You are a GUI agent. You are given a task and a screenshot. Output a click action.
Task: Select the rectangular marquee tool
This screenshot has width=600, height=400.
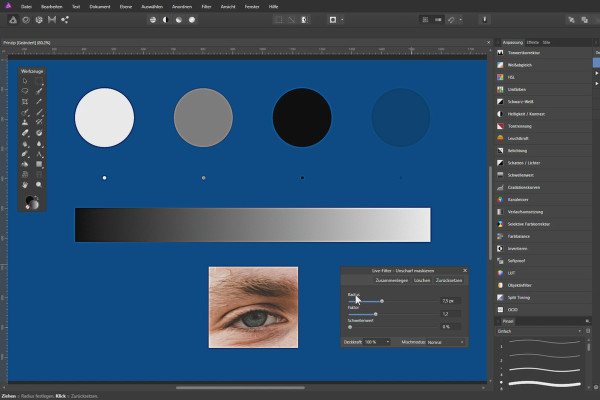(x=39, y=81)
